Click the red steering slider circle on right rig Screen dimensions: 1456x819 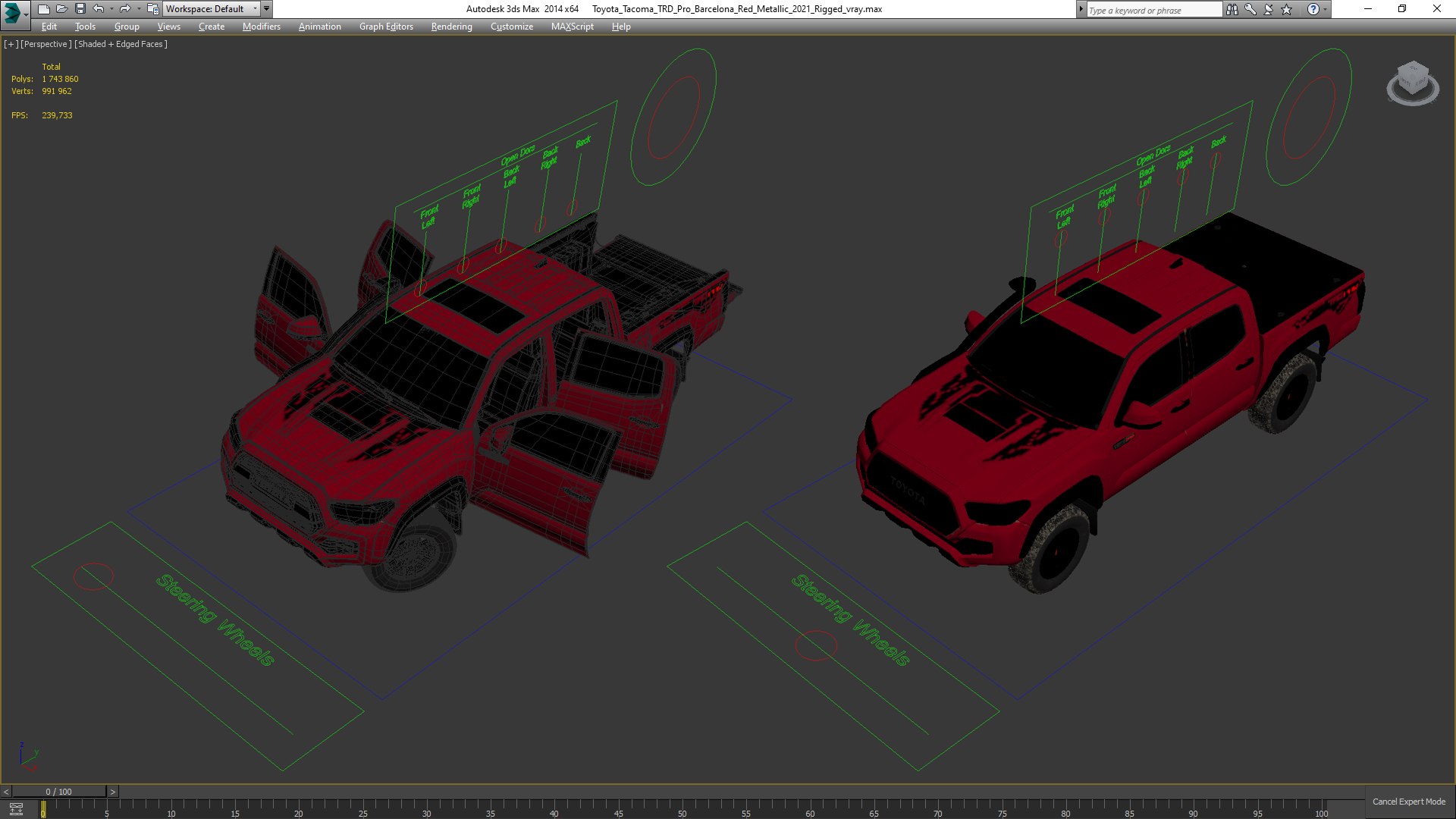(816, 646)
